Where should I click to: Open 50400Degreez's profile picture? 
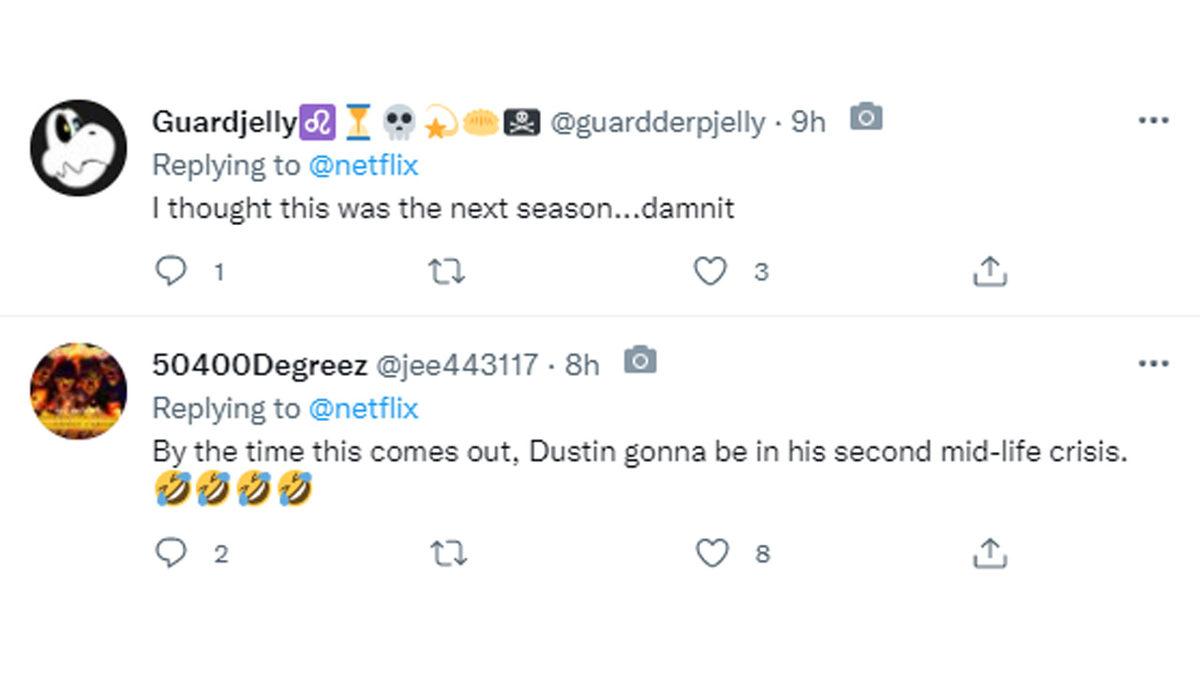pos(78,390)
